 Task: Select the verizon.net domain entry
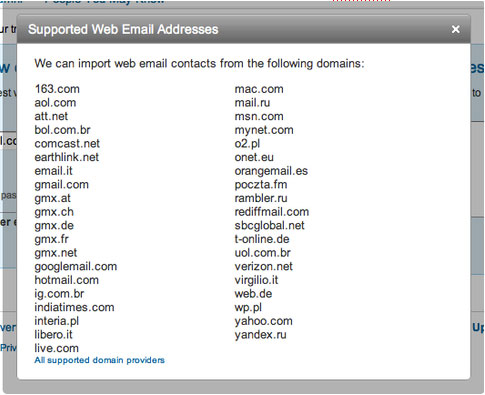tap(263, 266)
